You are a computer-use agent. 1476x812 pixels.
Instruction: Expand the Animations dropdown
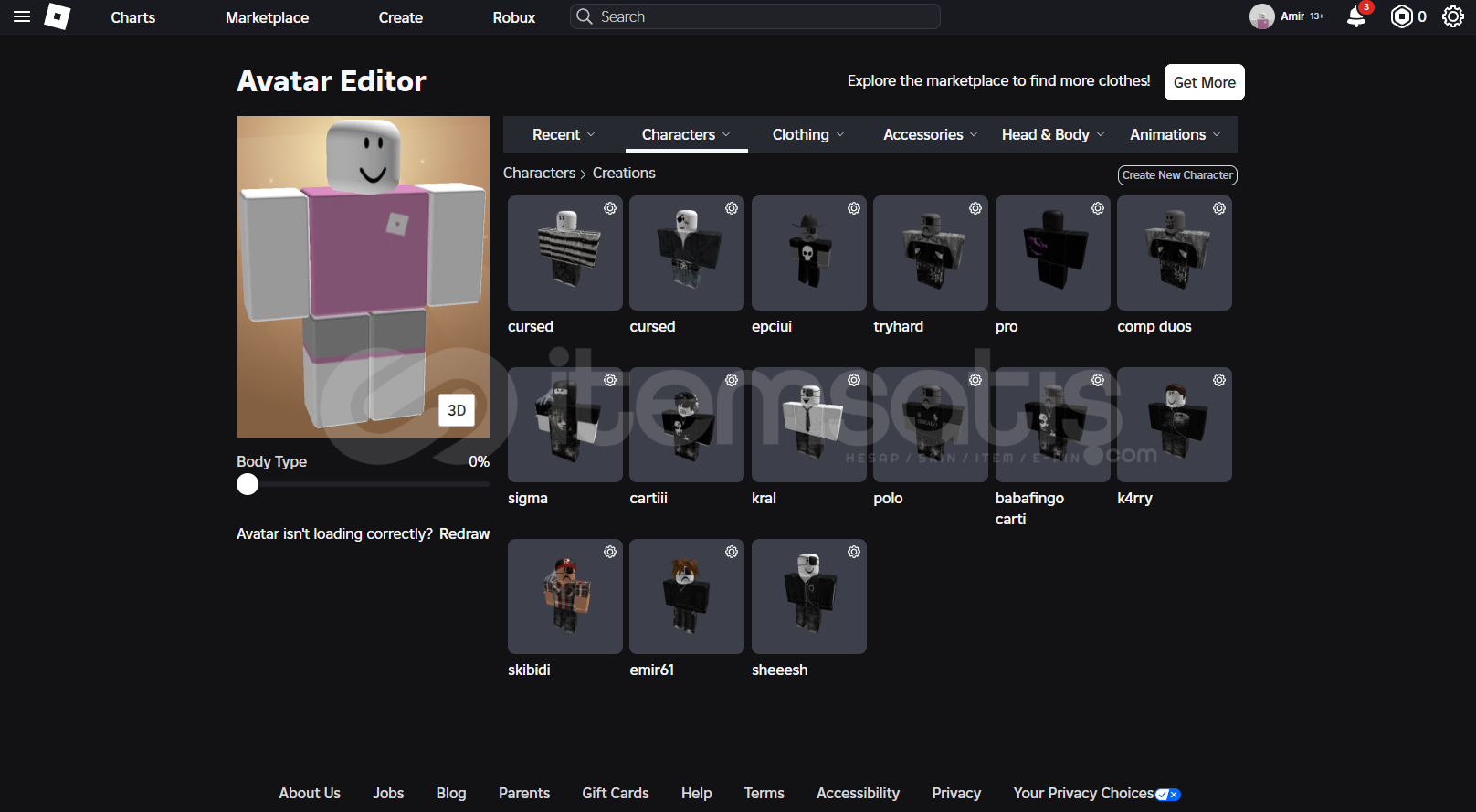pos(1176,134)
